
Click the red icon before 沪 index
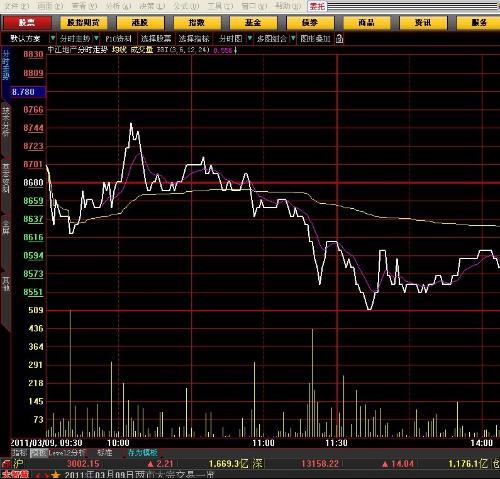[6, 464]
